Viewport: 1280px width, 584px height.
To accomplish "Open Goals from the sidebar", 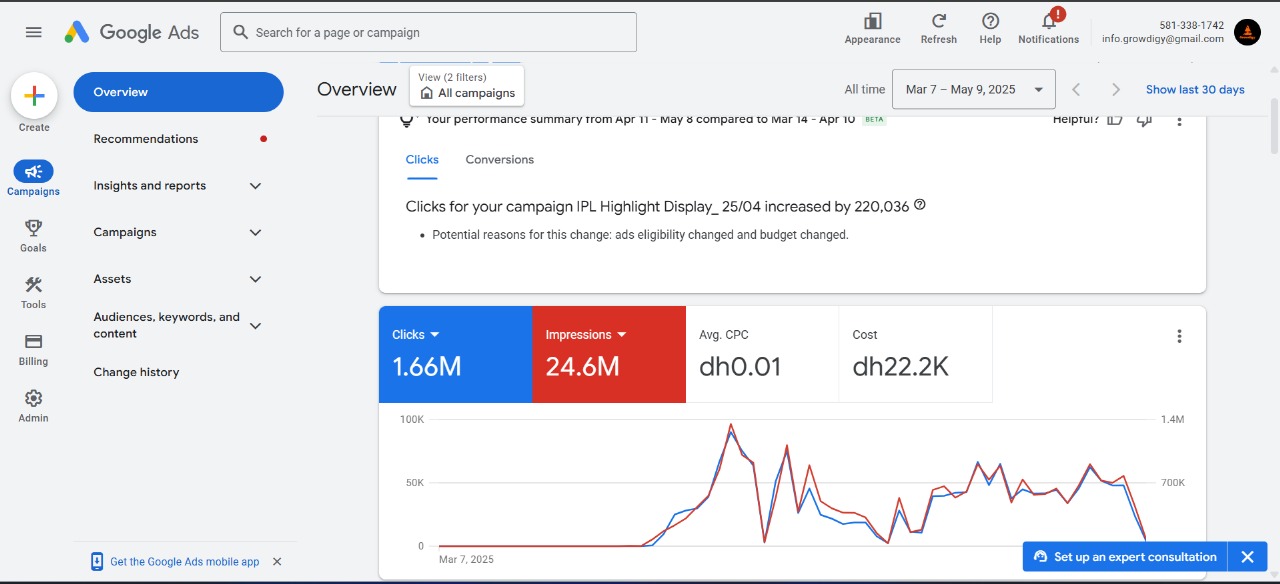I will tap(33, 234).
